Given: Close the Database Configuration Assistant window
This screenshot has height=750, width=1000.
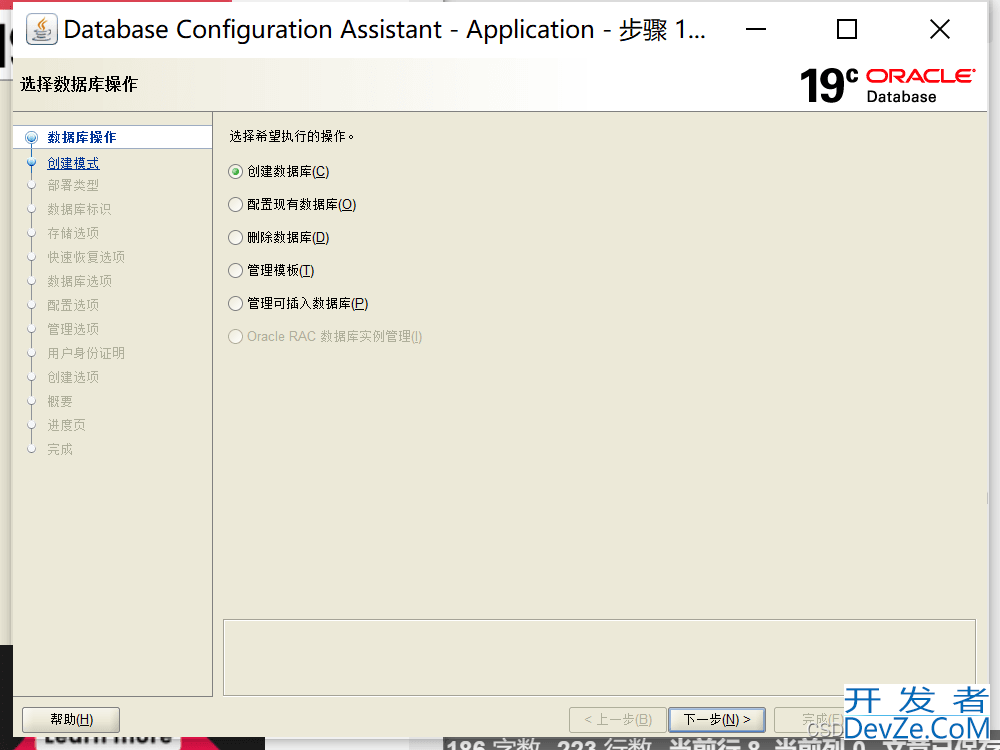Looking at the screenshot, I should pos(939,29).
